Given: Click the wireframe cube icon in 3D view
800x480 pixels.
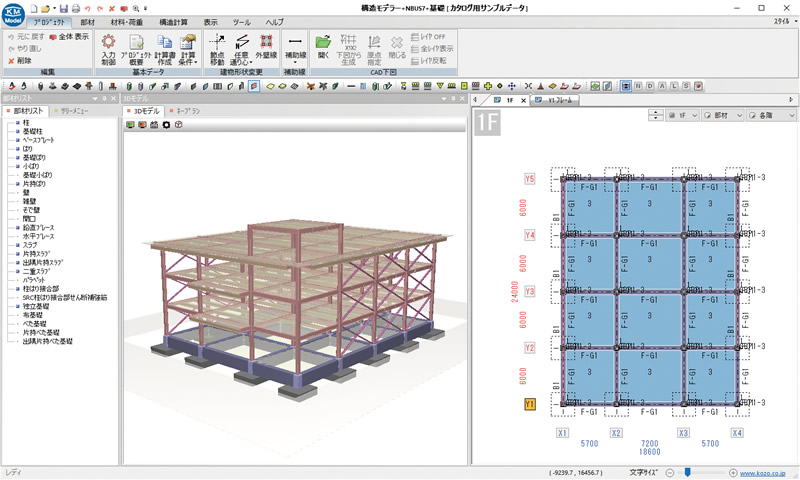Looking at the screenshot, I should [178, 124].
